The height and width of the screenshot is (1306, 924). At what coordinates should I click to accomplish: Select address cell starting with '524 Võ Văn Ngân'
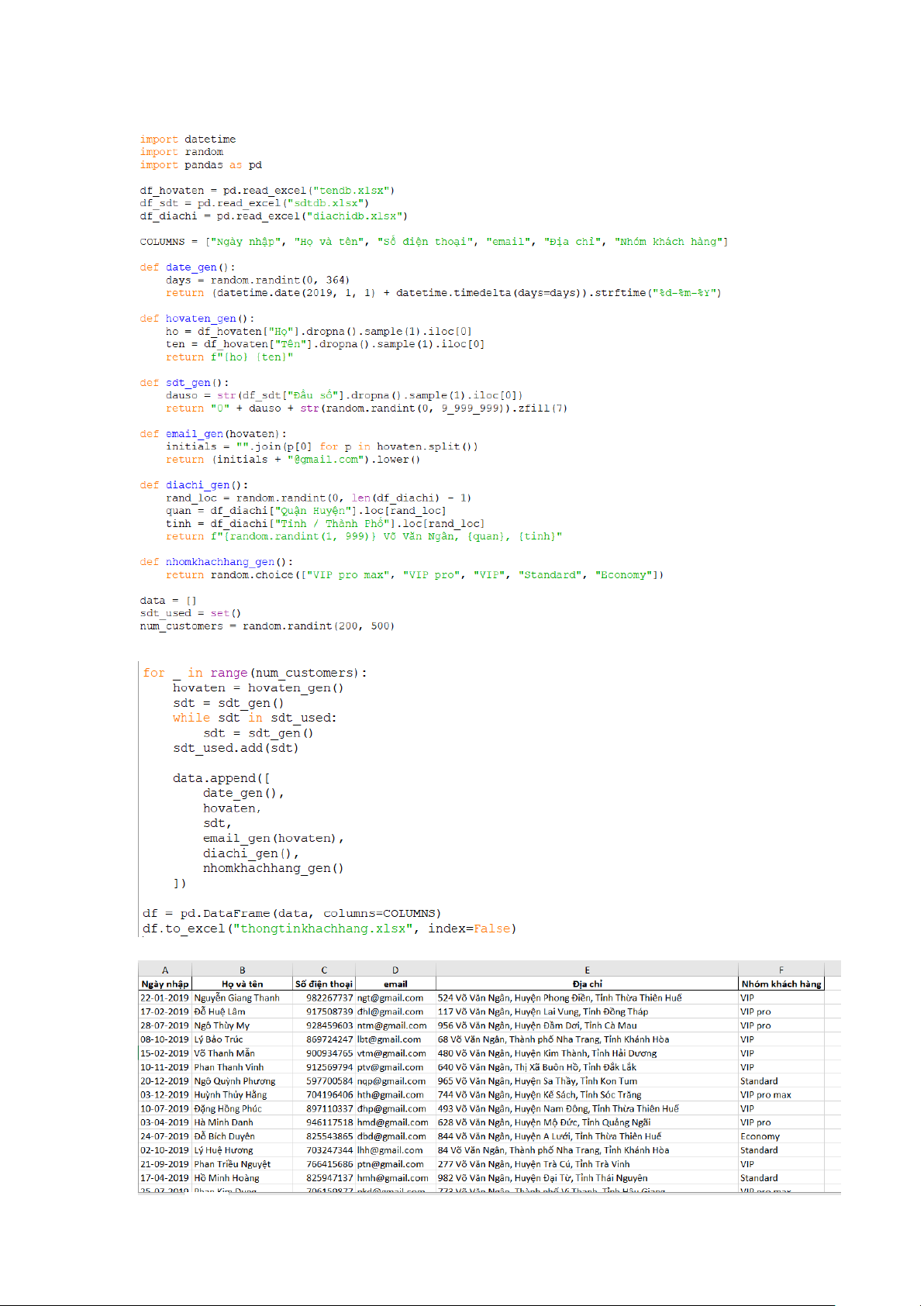pos(559,998)
